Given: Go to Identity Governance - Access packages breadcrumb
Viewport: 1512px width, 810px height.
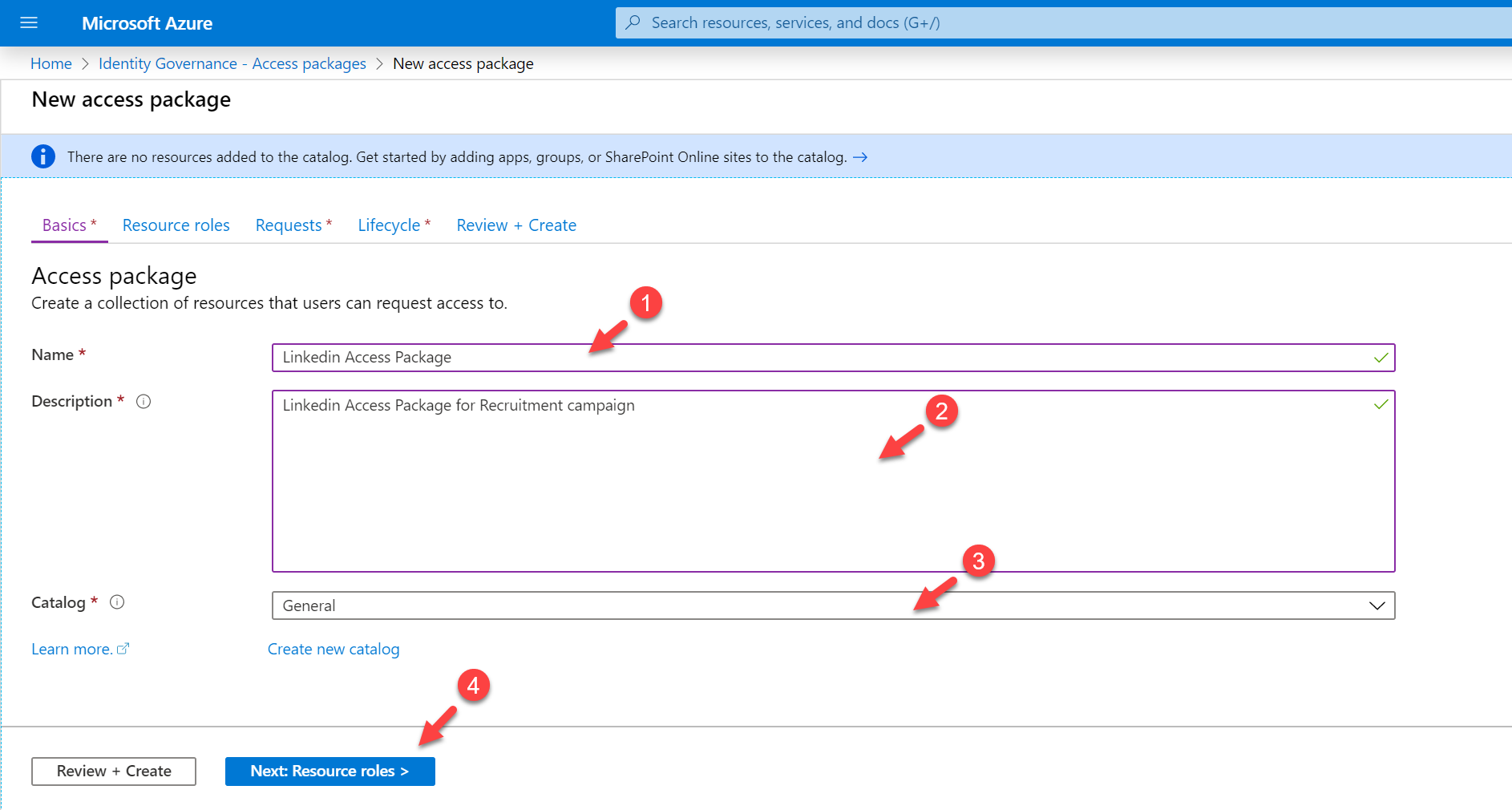Looking at the screenshot, I should [x=232, y=63].
